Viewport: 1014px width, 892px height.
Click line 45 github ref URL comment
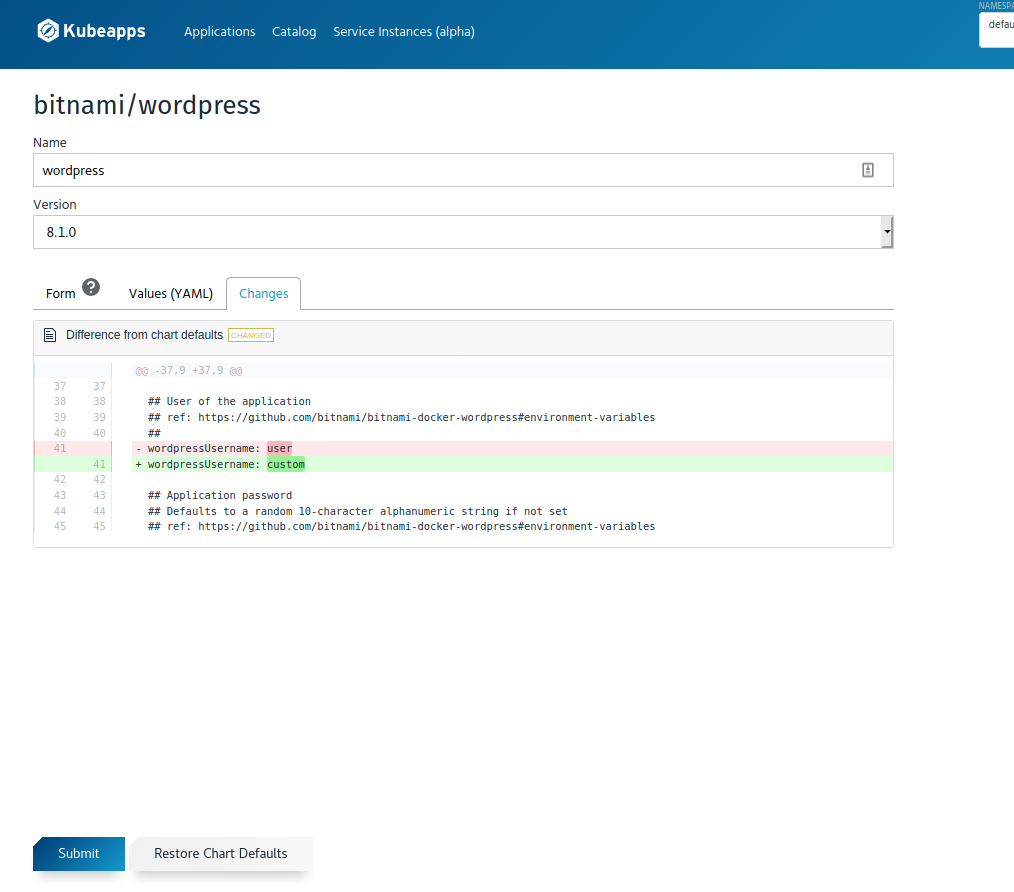(x=402, y=527)
